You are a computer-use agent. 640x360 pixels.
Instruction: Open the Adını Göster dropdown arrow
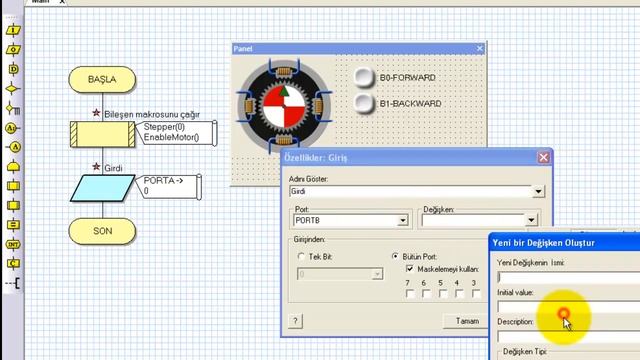point(538,191)
